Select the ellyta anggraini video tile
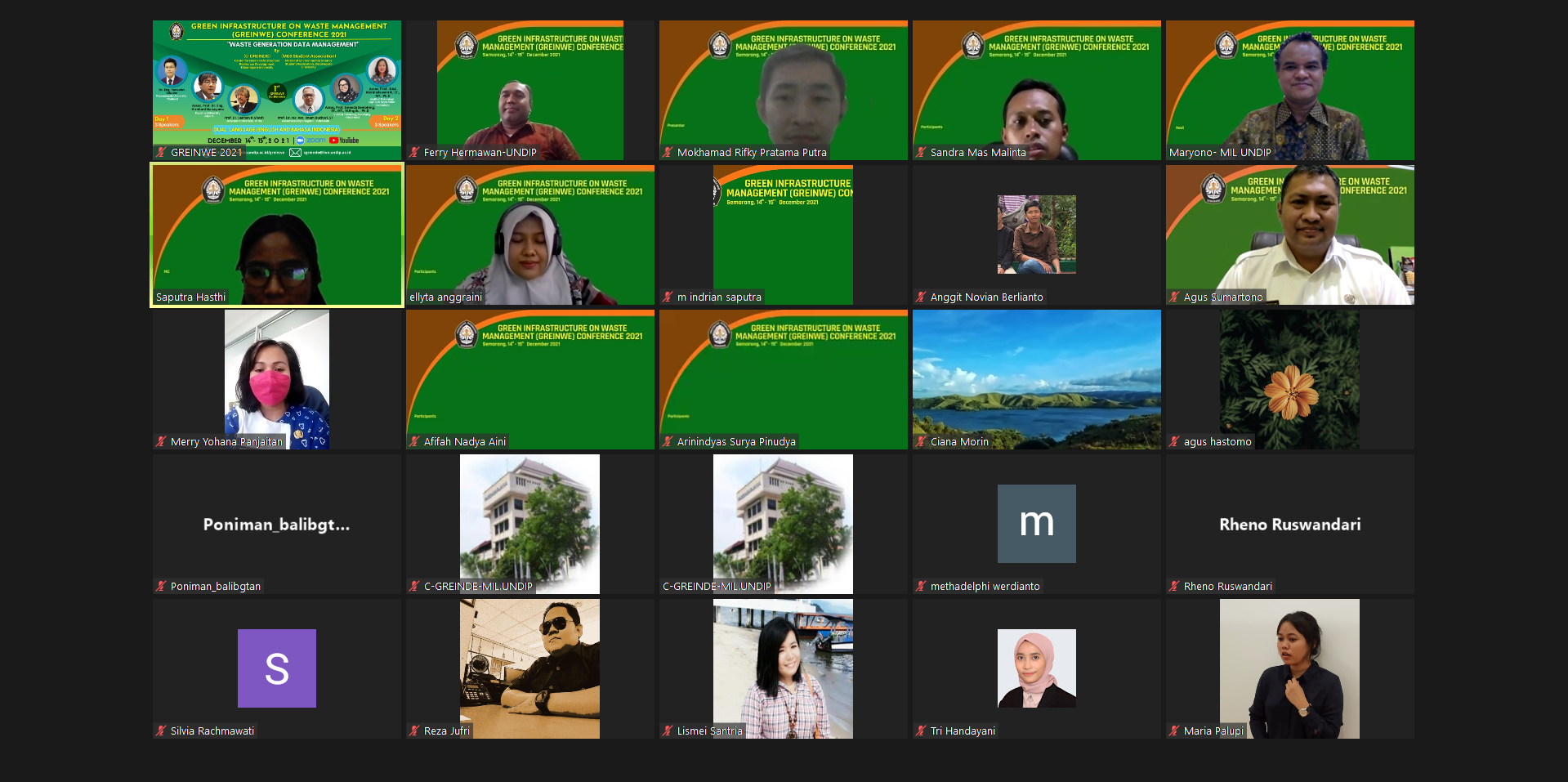The width and height of the screenshot is (1568, 782). click(x=529, y=235)
